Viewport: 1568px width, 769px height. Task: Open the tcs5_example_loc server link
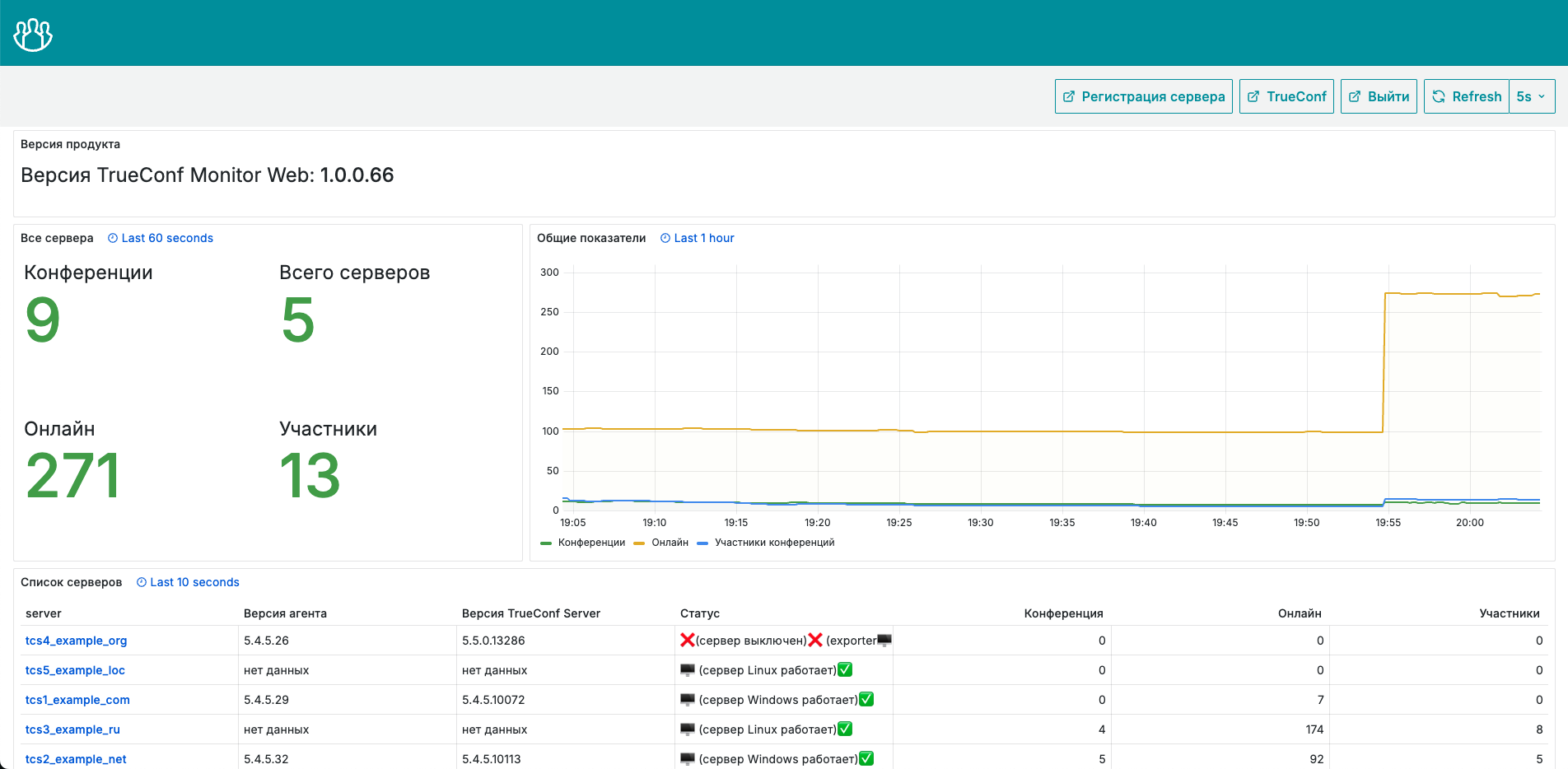click(x=75, y=670)
